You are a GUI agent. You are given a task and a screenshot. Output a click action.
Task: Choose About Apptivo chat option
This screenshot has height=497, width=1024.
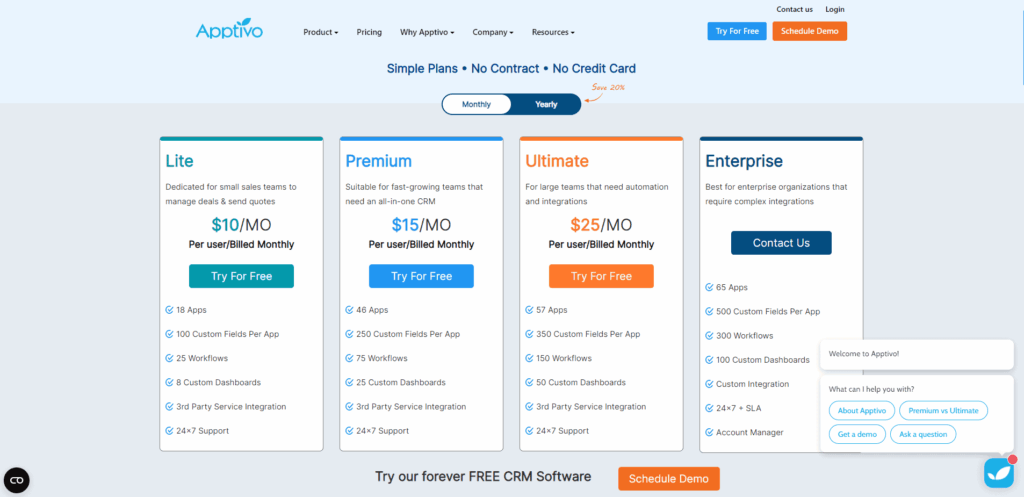(x=861, y=411)
